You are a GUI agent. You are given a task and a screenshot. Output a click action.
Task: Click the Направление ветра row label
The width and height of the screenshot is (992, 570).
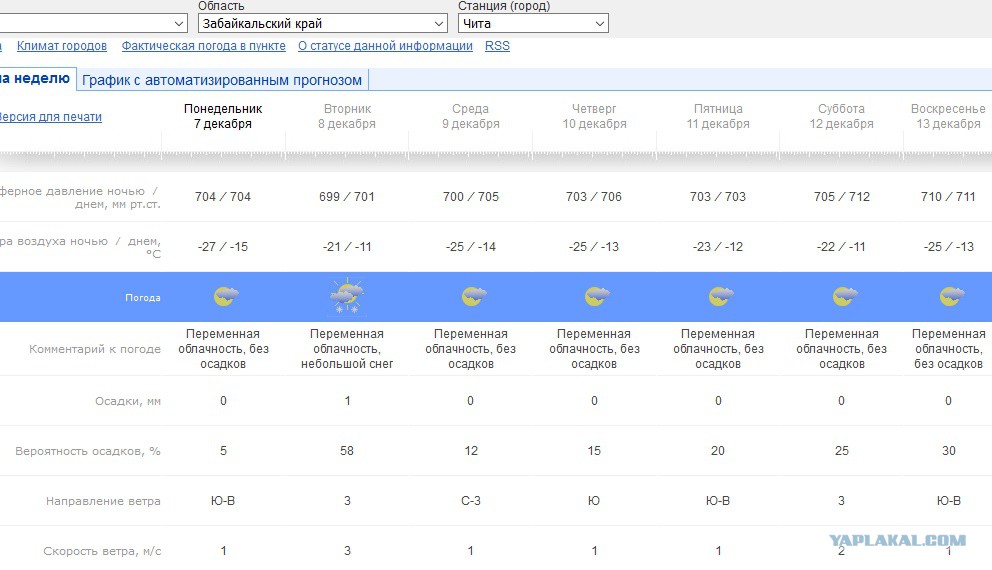point(103,501)
